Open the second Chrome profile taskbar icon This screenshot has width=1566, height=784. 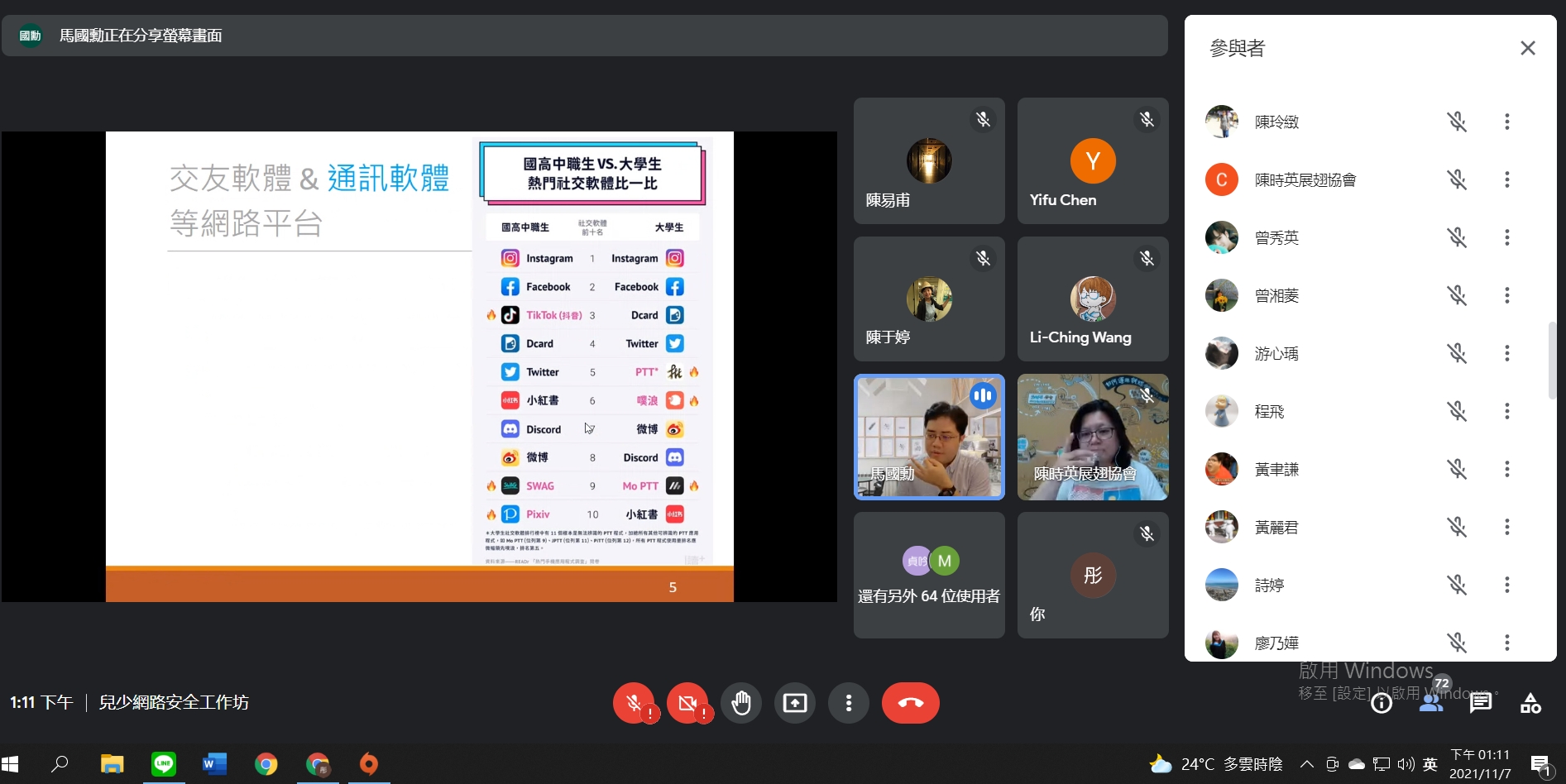pyautogui.click(x=318, y=764)
